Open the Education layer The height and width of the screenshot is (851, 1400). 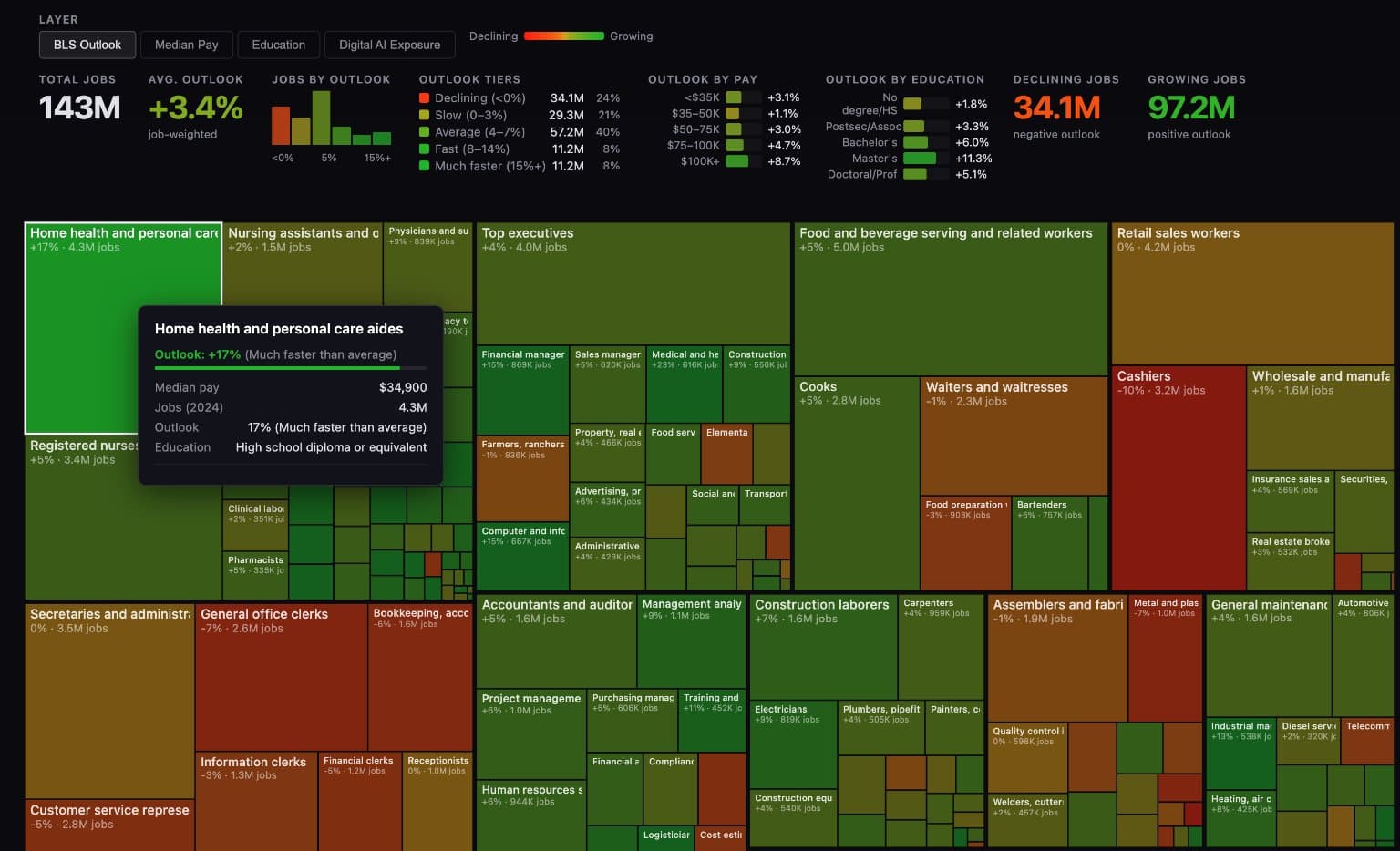[x=278, y=44]
